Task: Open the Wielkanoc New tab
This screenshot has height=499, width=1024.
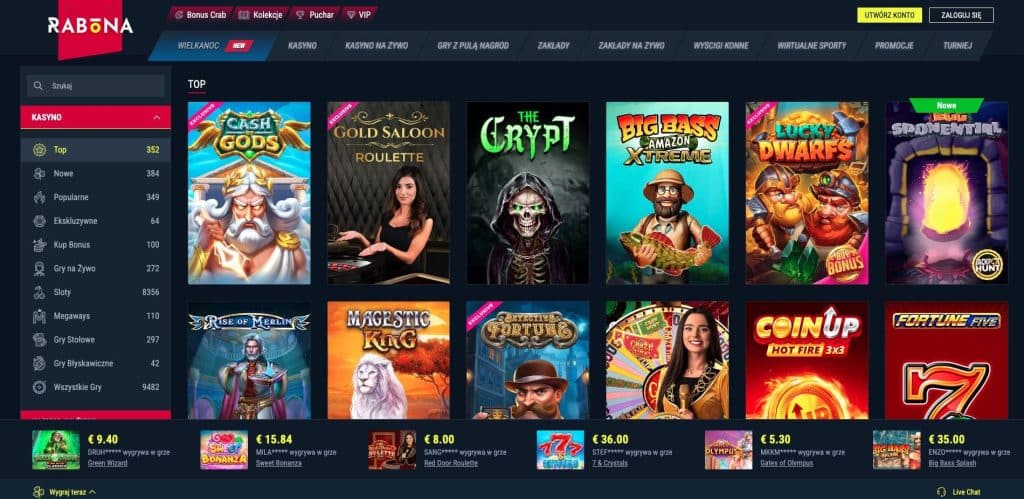Action: [214, 46]
